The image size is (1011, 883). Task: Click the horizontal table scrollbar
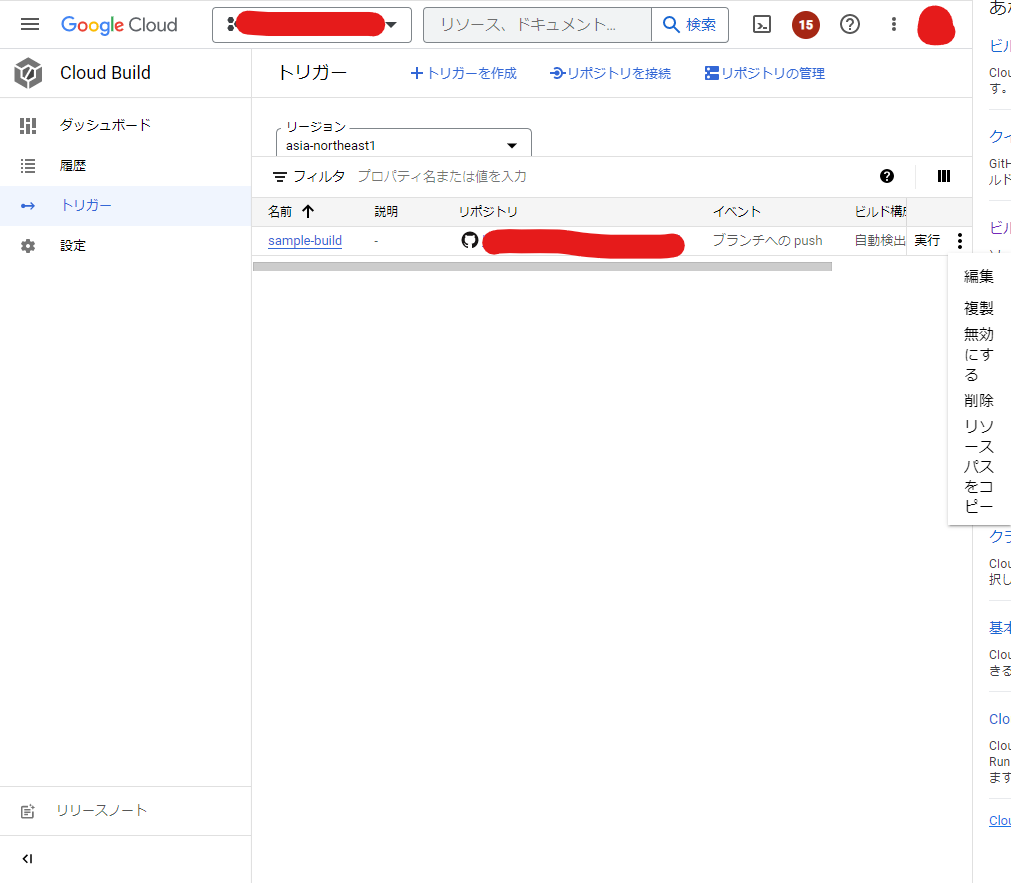pyautogui.click(x=542, y=266)
